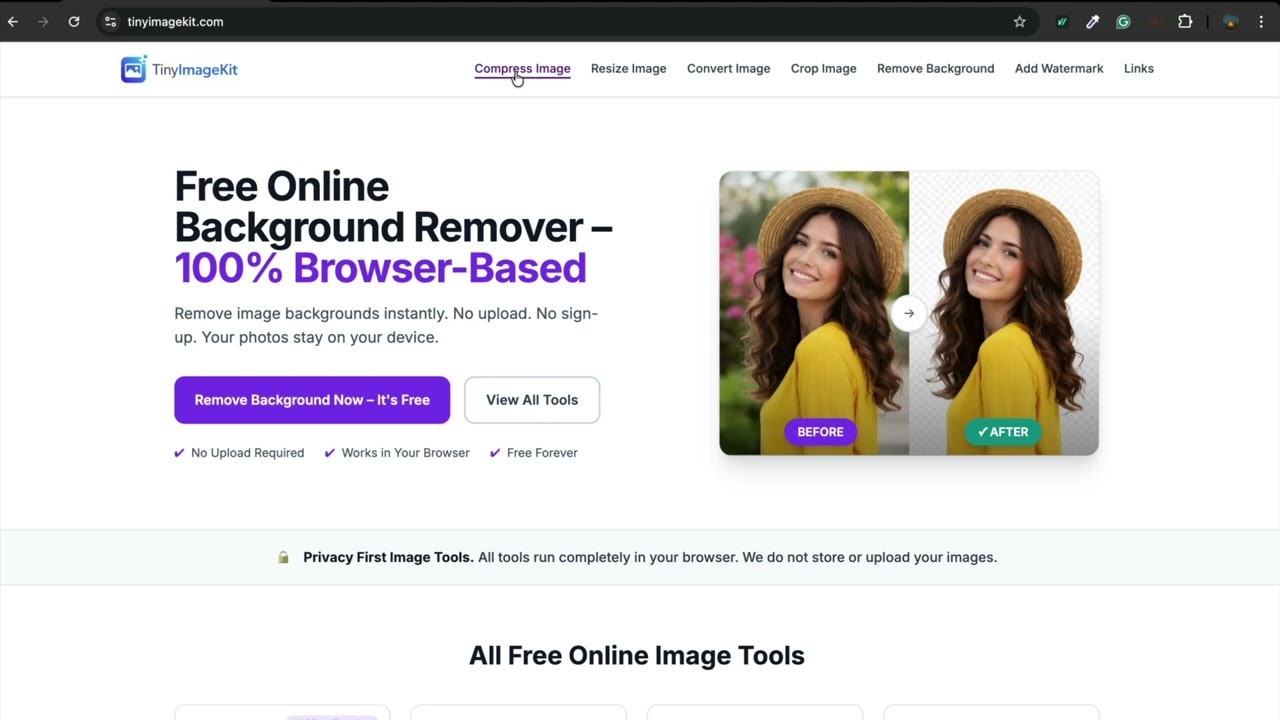The height and width of the screenshot is (720, 1280).
Task: Open the Links menu item
Action: pyautogui.click(x=1138, y=68)
